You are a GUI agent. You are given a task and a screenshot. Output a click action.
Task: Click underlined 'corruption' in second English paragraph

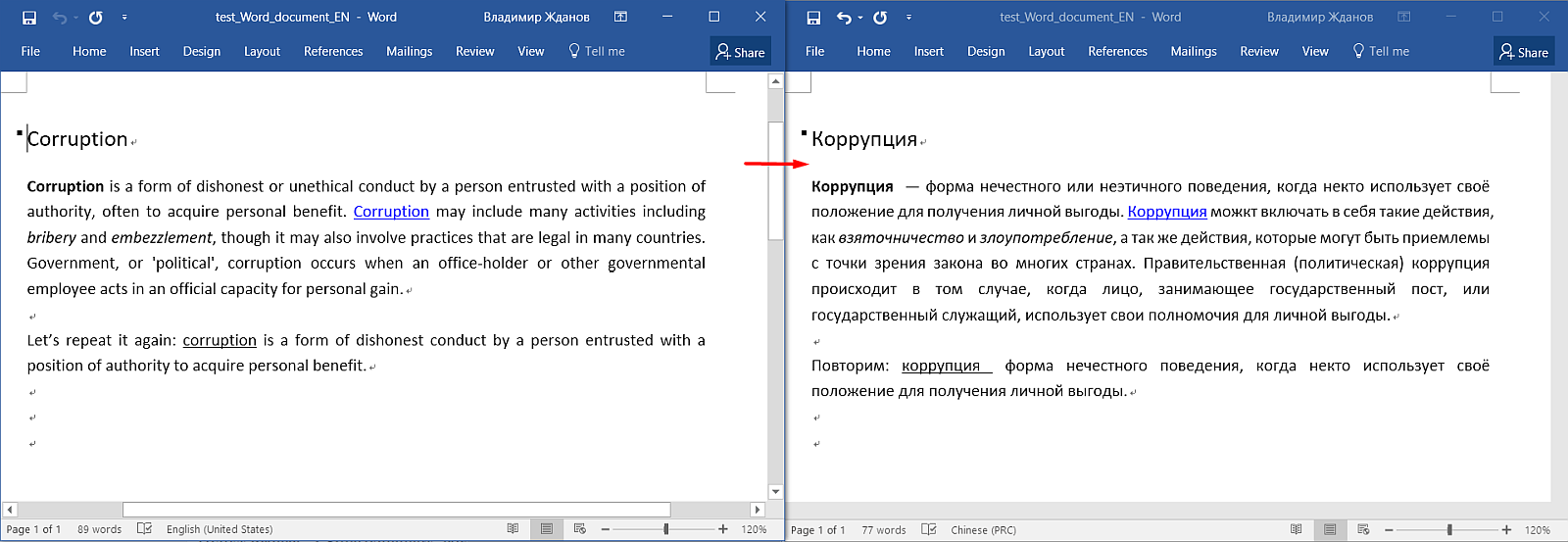click(x=220, y=340)
